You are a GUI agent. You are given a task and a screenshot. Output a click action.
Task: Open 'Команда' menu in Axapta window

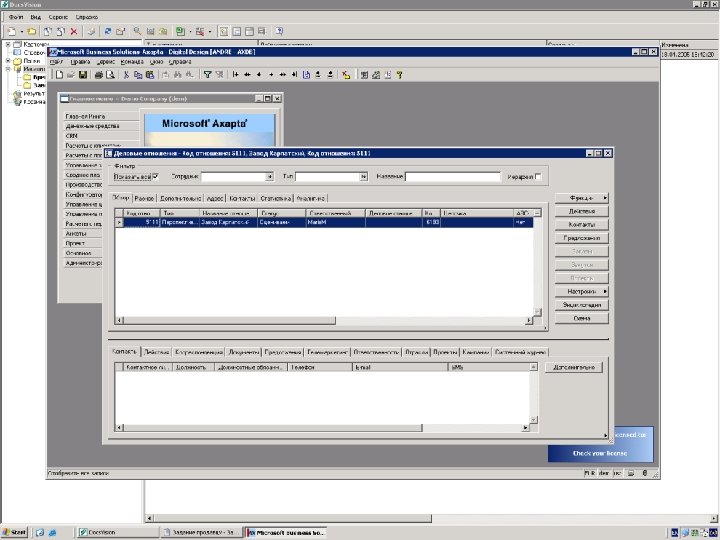pyautogui.click(x=132, y=62)
